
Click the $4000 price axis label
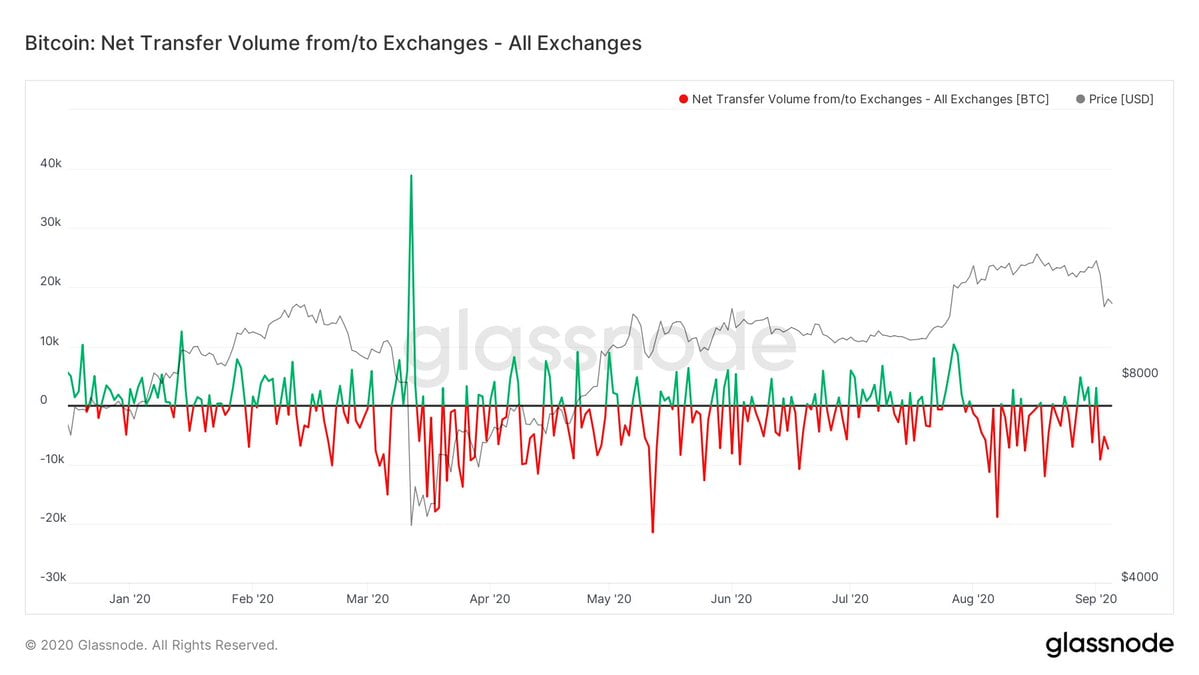[x=1138, y=577]
